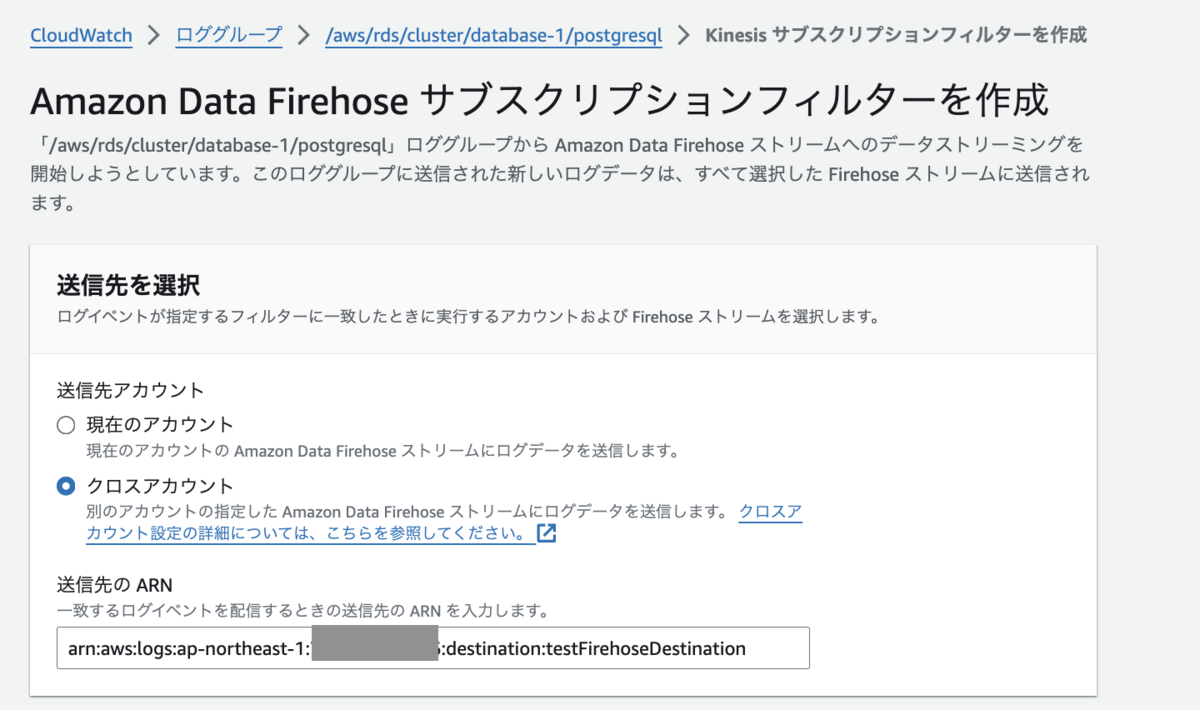Focus the 送信先の ARN input field
The width and height of the screenshot is (1200, 710).
click(x=433, y=648)
